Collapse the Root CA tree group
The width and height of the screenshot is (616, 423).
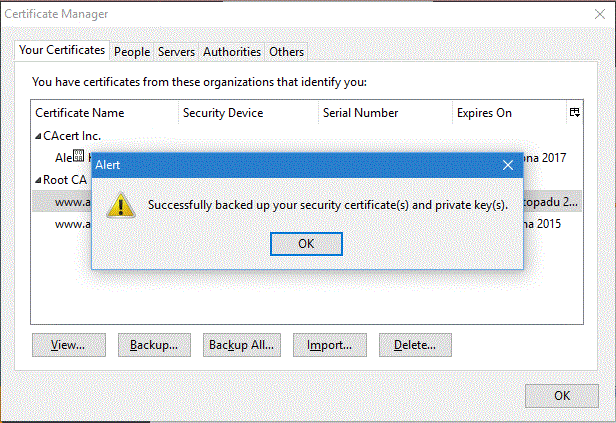[39, 180]
